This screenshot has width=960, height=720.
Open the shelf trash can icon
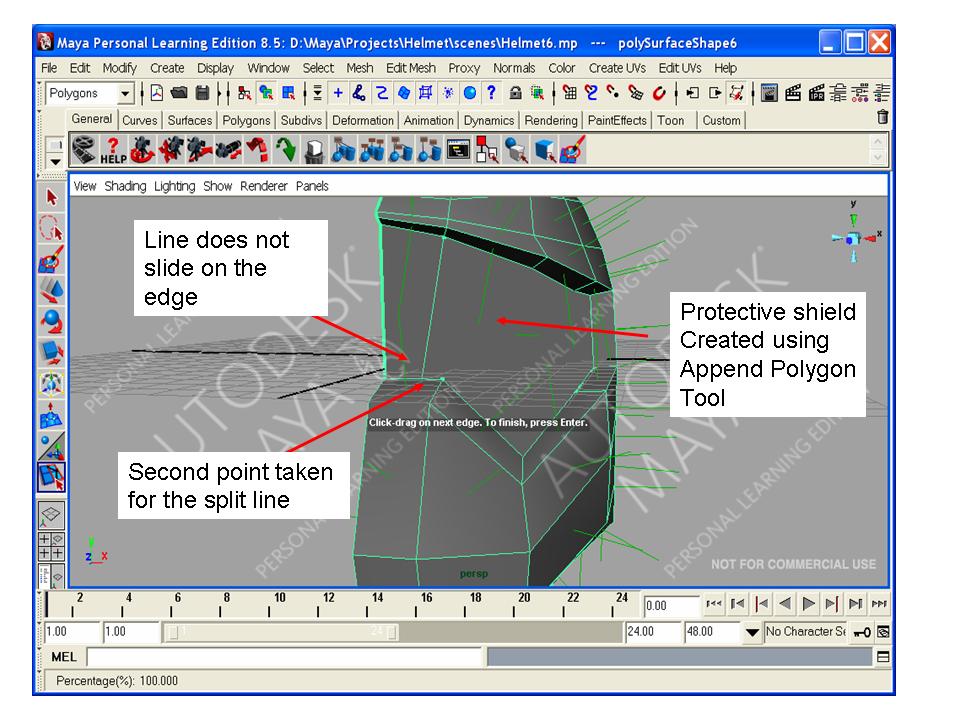882,117
